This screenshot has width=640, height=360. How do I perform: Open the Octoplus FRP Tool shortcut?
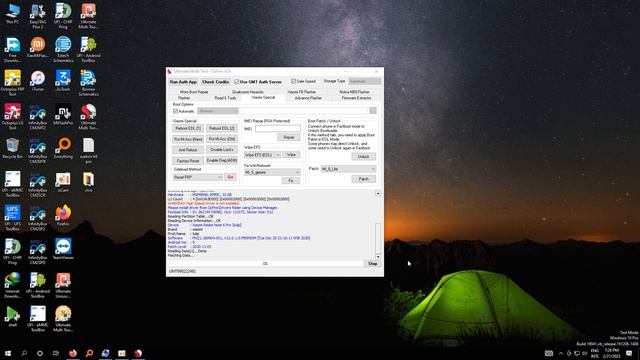coord(12,83)
